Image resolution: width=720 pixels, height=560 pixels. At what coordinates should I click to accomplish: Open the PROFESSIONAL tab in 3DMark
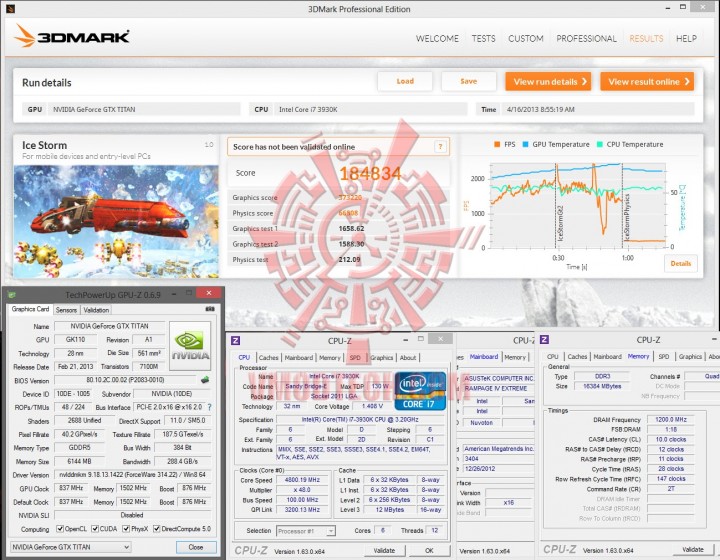point(586,39)
